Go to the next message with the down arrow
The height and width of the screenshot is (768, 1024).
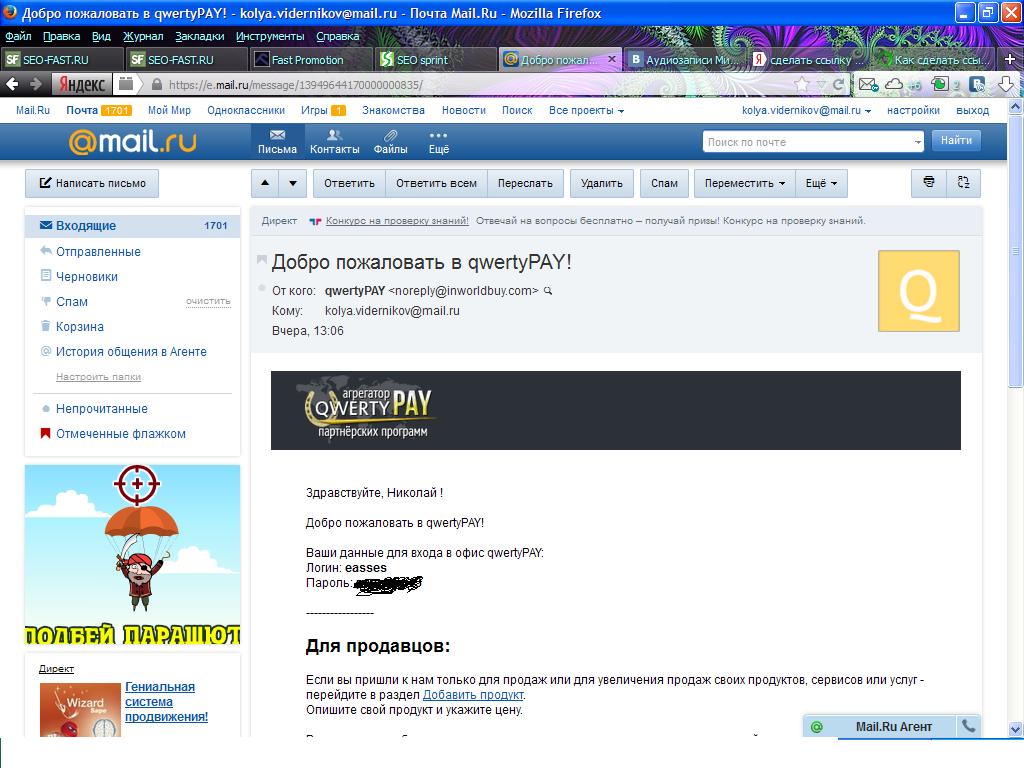pos(293,184)
